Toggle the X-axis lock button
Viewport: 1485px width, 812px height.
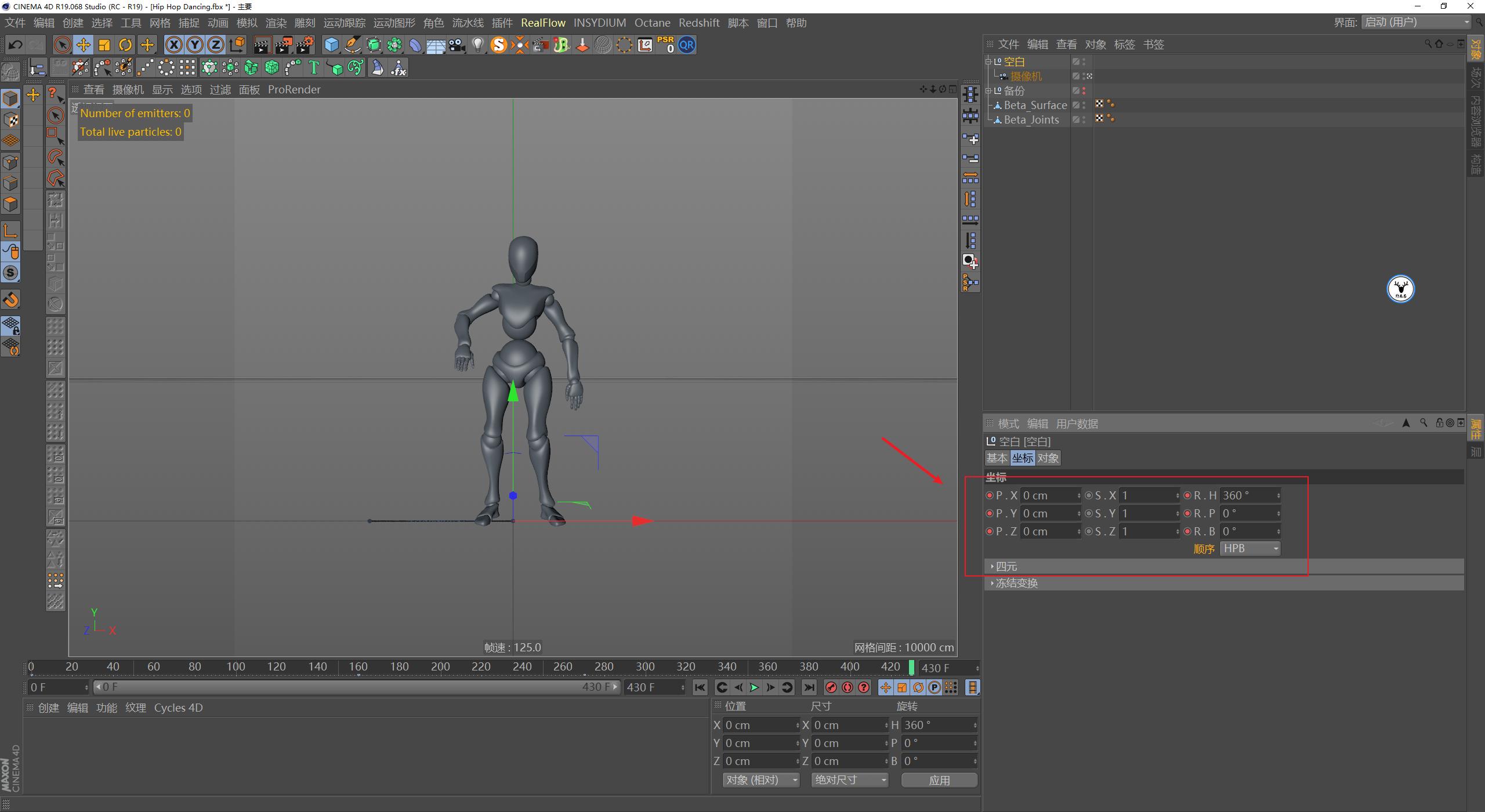pos(173,45)
